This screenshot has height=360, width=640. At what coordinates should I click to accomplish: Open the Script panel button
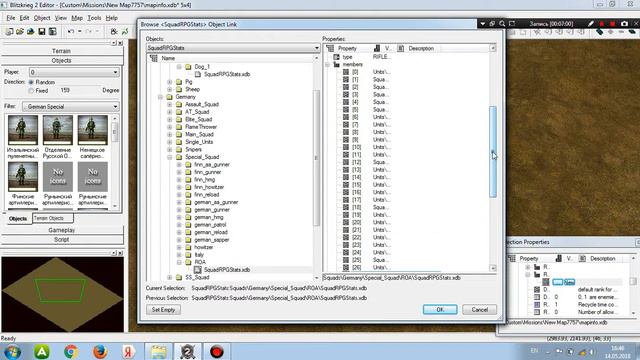(62, 240)
